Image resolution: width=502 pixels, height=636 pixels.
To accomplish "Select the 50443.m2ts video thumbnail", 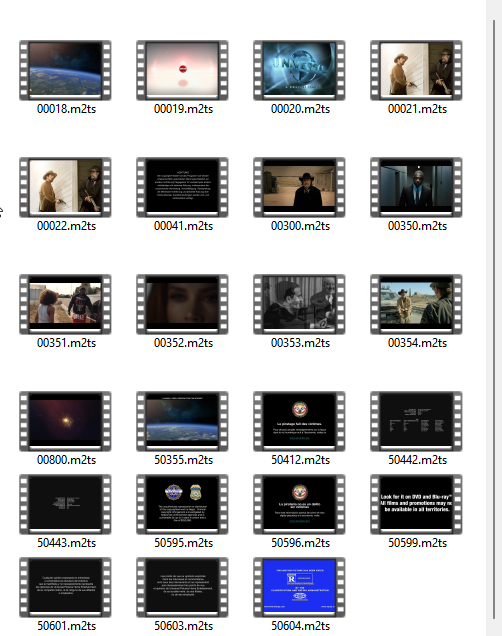I will [65, 505].
